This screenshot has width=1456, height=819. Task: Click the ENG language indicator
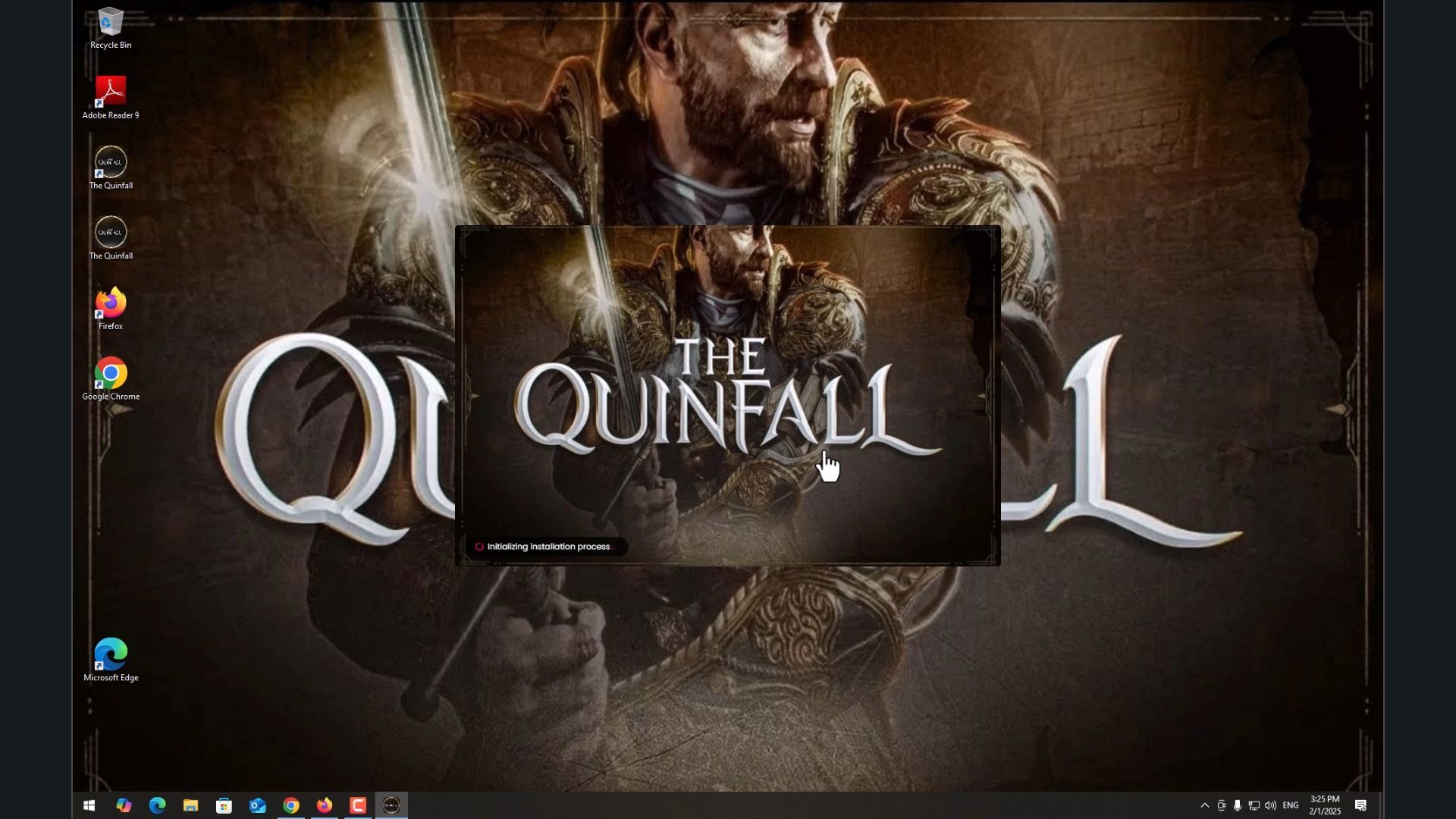[1291, 805]
